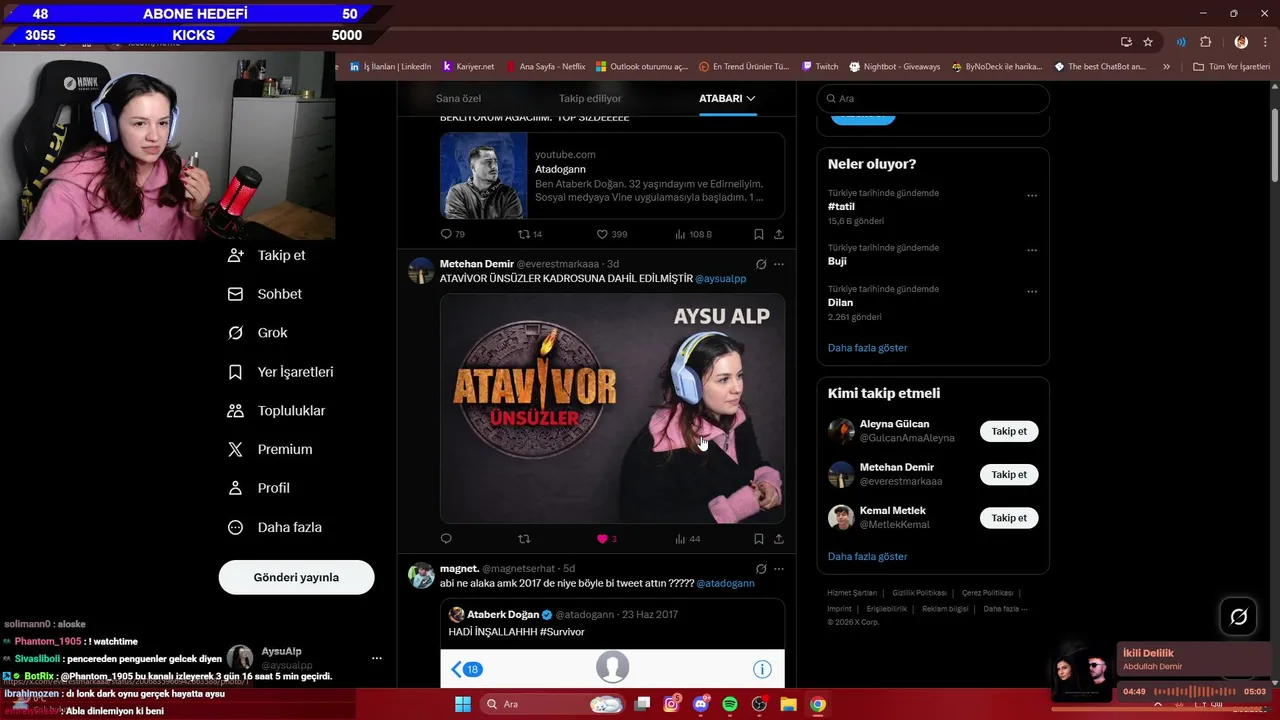Open Metehan Demir's profile from post
Screen dimensions: 1280x720
[477, 264]
